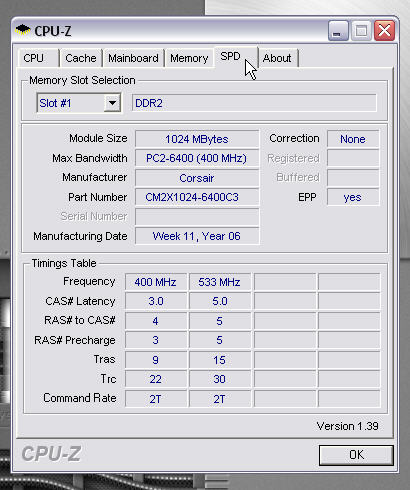Image resolution: width=410 pixels, height=490 pixels.
Task: Click the empty Serial Number field
Action: point(197,217)
